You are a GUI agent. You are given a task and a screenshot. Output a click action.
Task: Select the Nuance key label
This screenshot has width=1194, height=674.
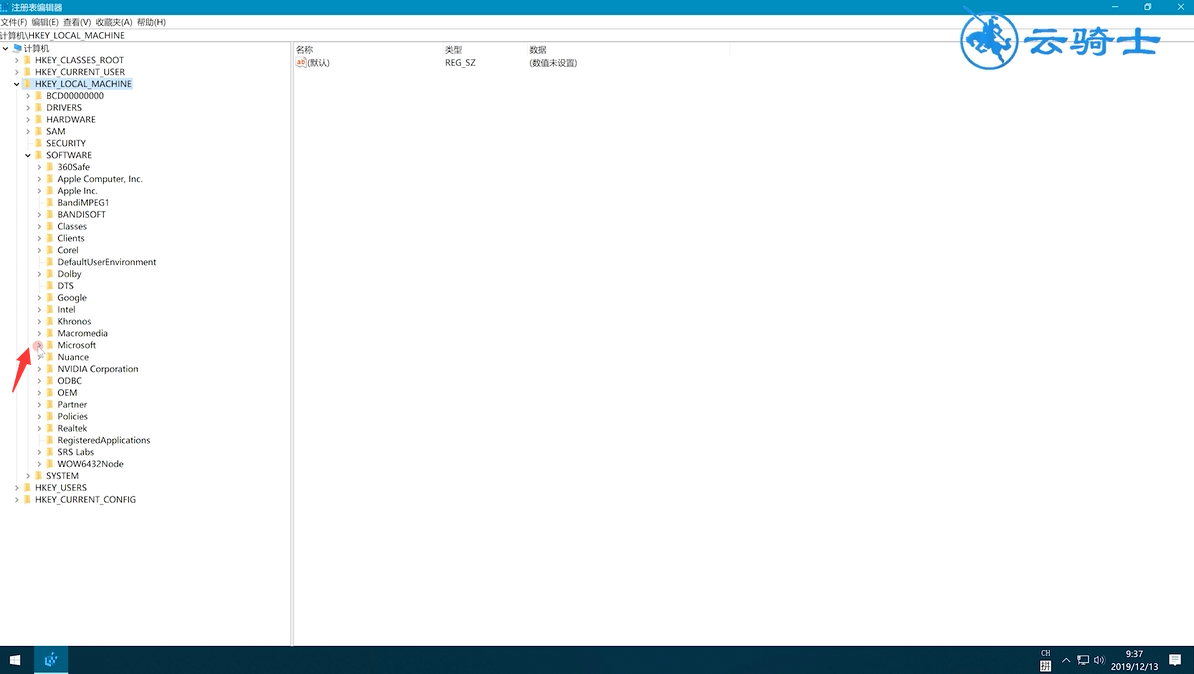73,357
